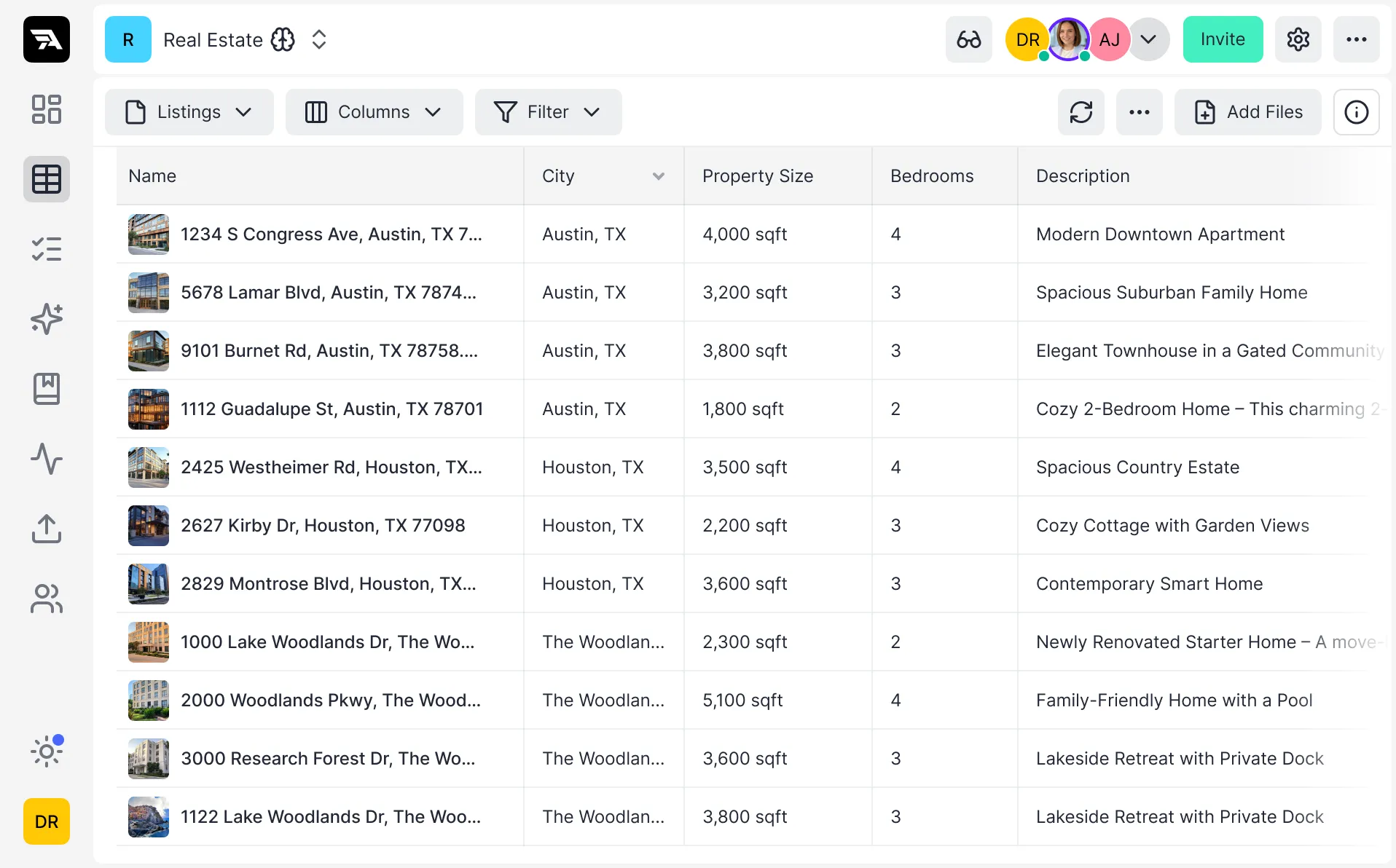This screenshot has height=868, width=1396.
Task: Open the upload/export panel
Action: point(46,529)
